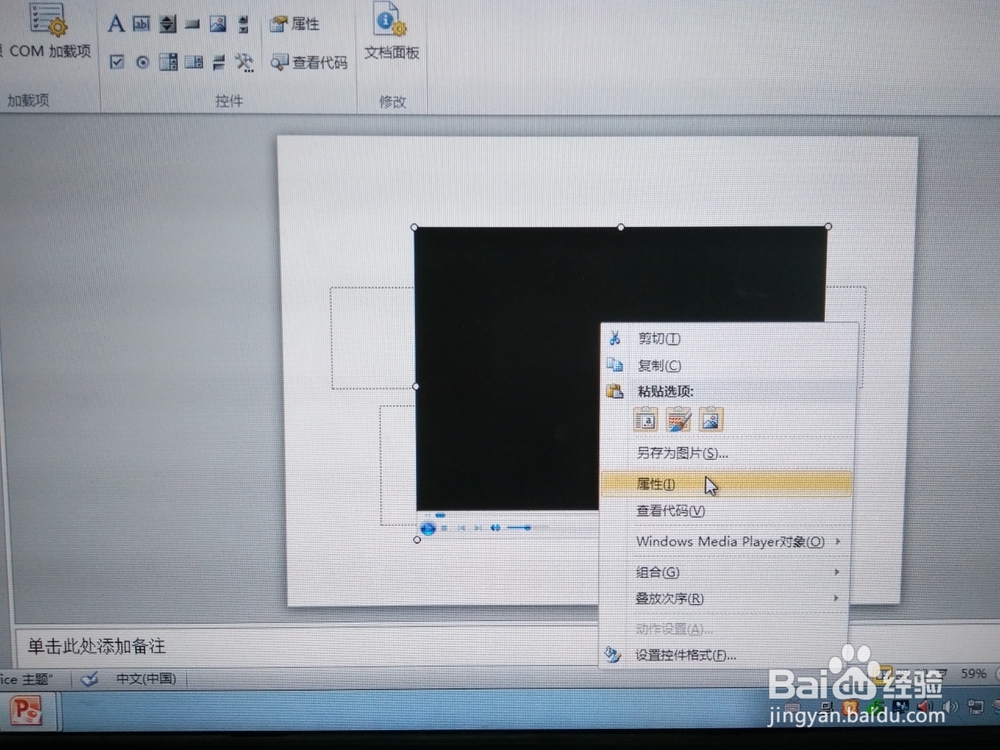
Task: Click the media player next button
Action: coord(478,528)
